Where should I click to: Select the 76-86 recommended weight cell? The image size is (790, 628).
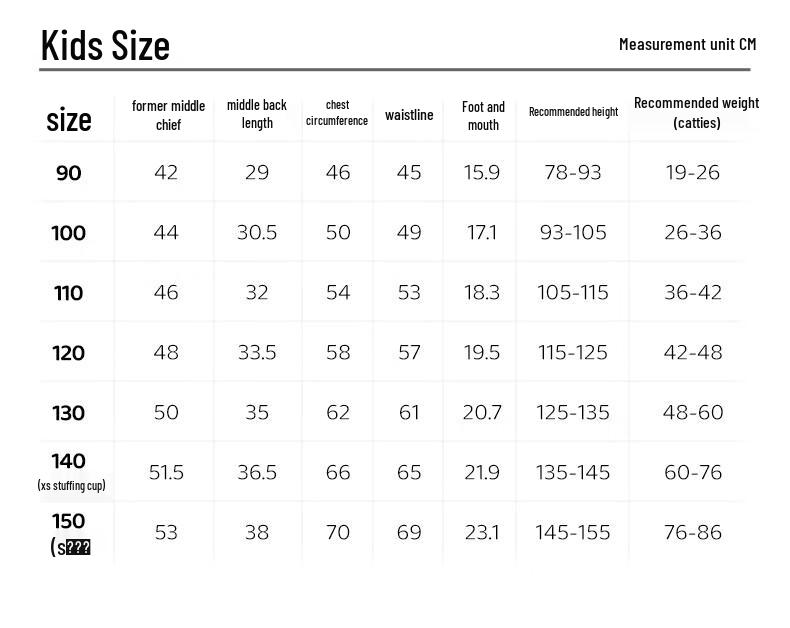tap(693, 532)
